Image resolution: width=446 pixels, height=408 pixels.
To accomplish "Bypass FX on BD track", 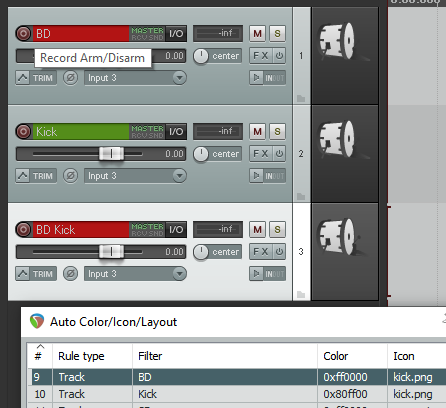I will [279, 56].
